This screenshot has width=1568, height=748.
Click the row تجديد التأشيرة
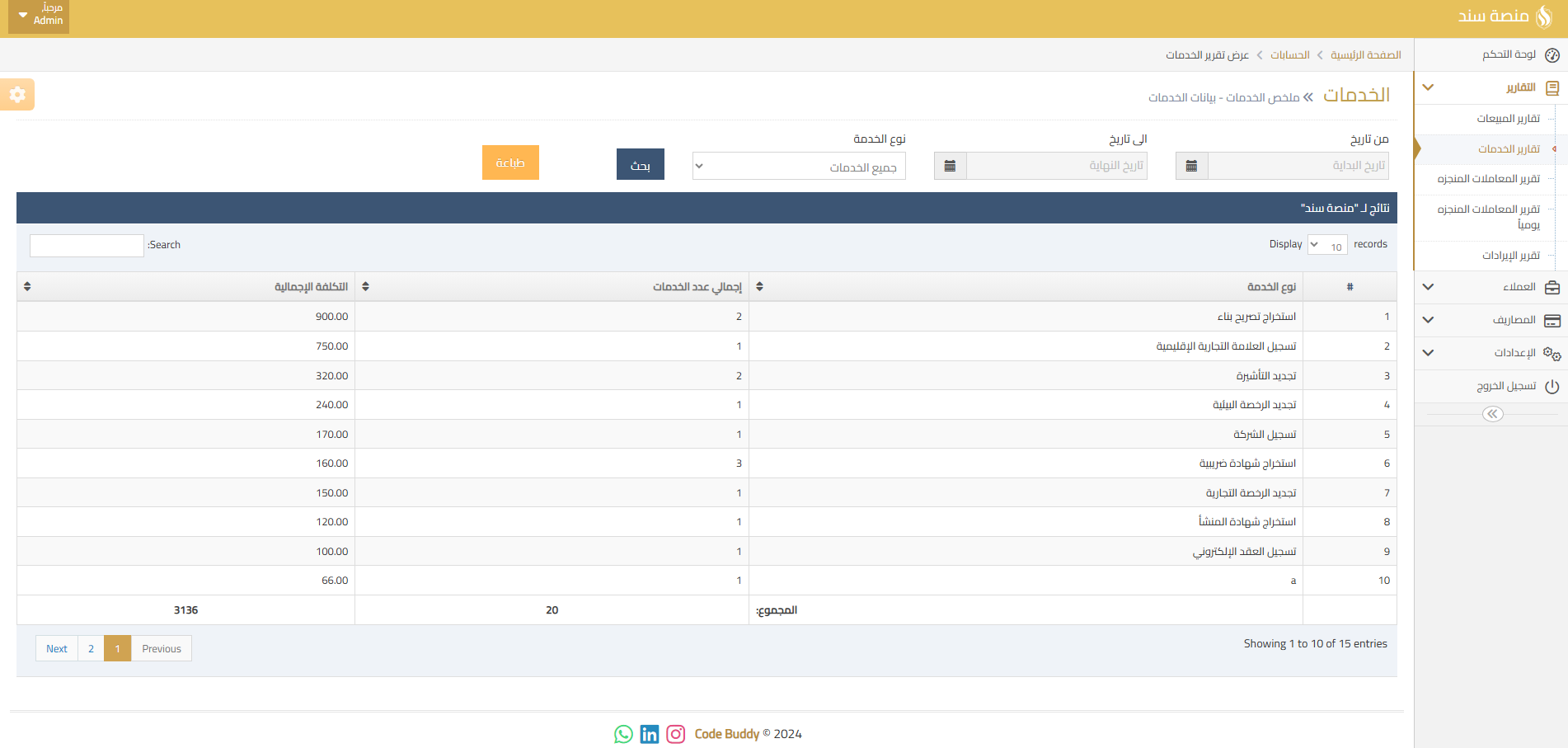707,376
